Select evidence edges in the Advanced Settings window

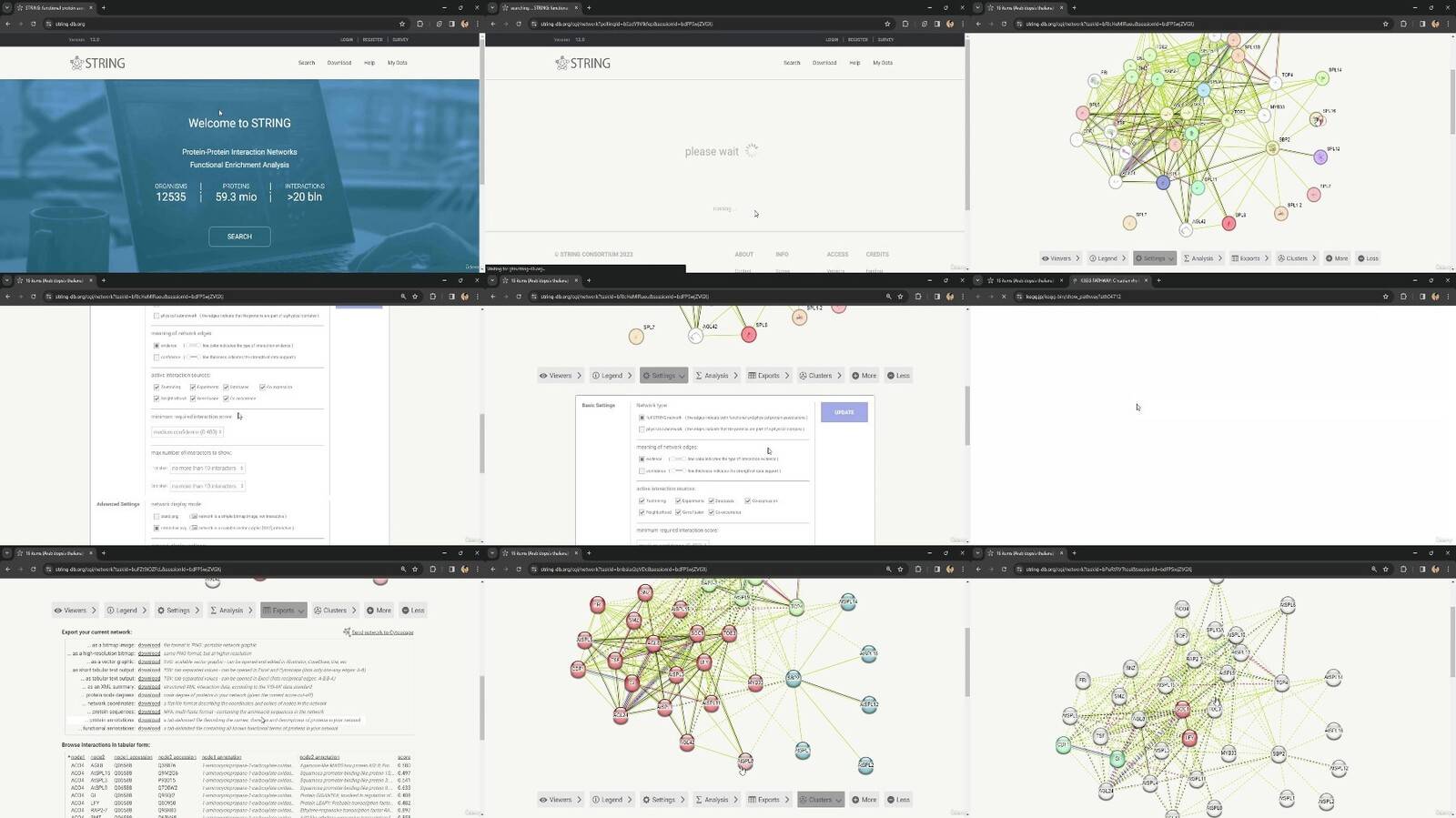click(157, 346)
